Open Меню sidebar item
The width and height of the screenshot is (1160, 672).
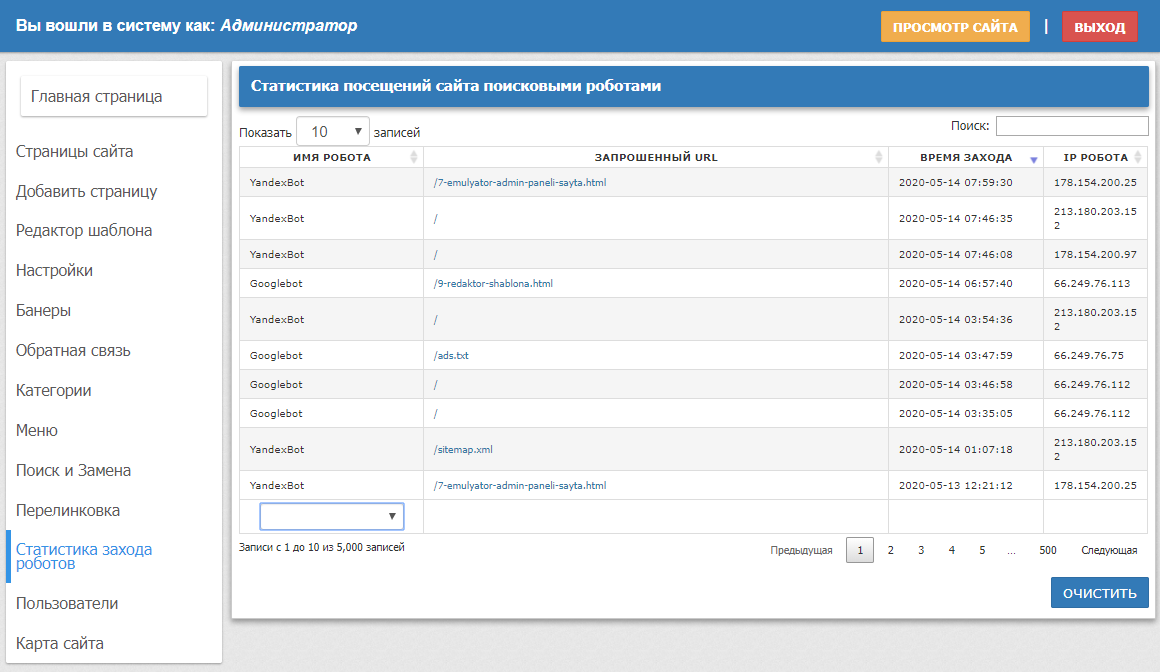coord(36,431)
